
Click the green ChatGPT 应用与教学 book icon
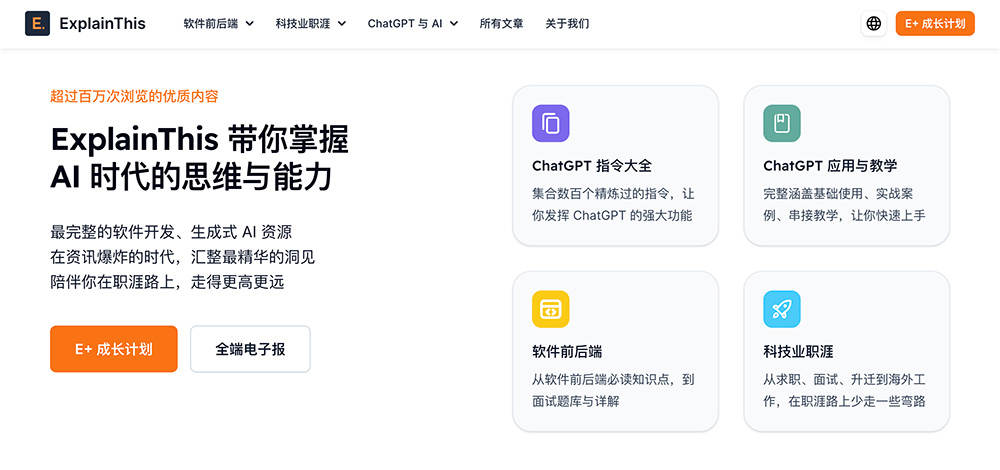pyautogui.click(x=782, y=123)
